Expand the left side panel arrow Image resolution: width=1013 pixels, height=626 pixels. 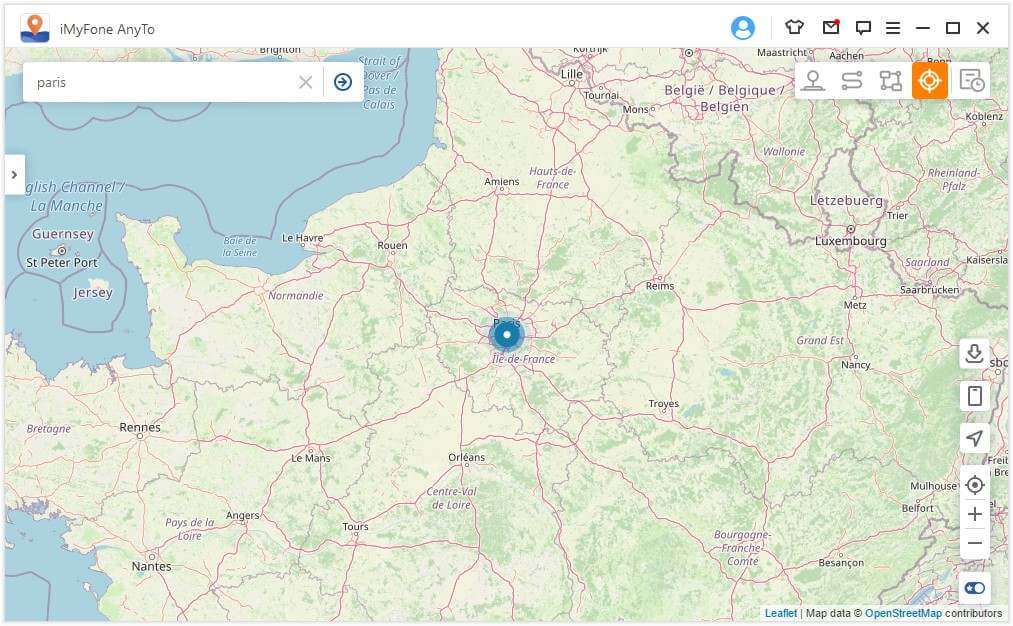pos(14,174)
